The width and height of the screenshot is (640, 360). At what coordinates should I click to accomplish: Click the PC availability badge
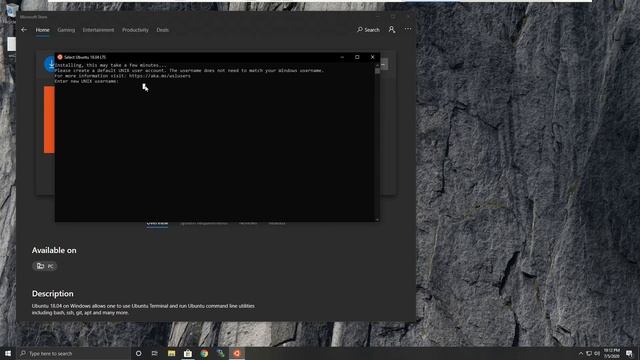[x=44, y=266]
